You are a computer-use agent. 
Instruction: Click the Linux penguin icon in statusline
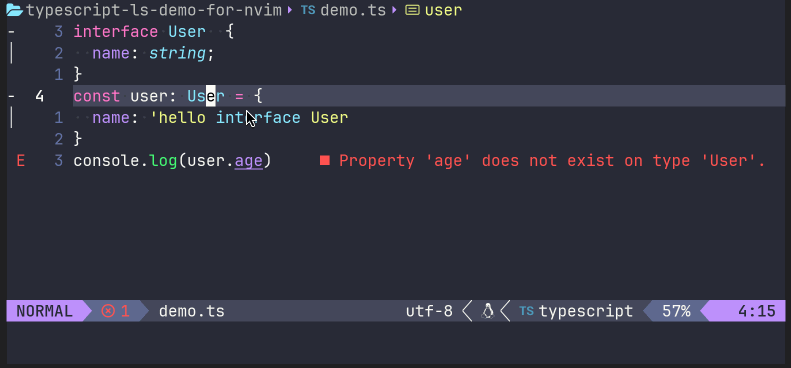pyautogui.click(x=487, y=311)
